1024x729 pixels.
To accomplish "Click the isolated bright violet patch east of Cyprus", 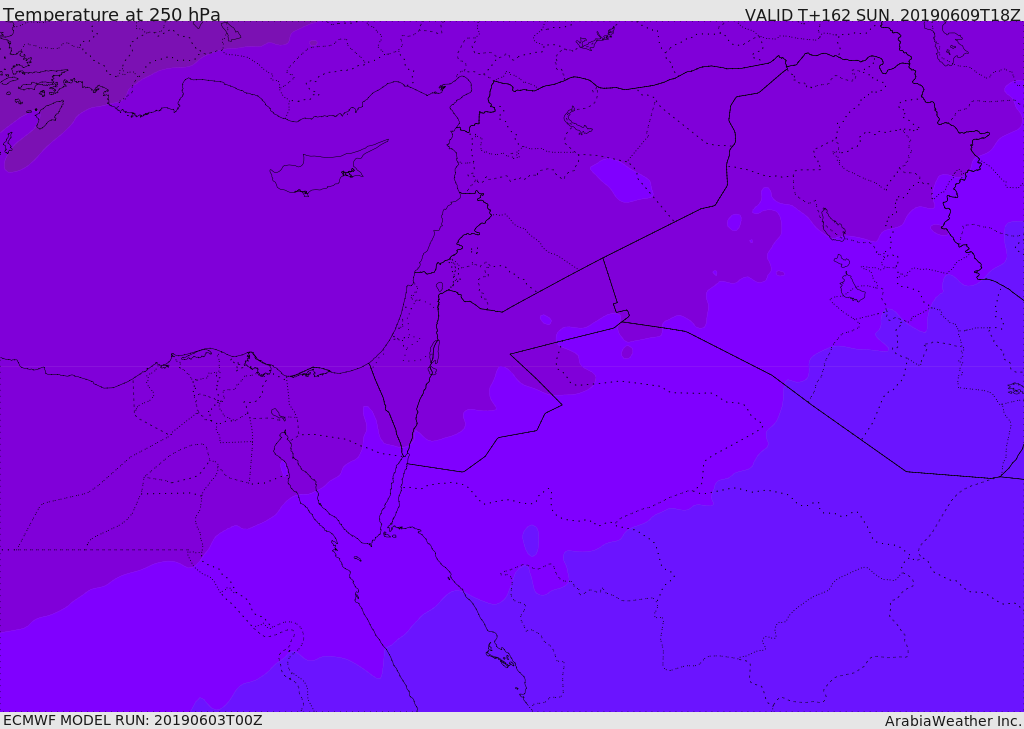I will tap(622, 180).
